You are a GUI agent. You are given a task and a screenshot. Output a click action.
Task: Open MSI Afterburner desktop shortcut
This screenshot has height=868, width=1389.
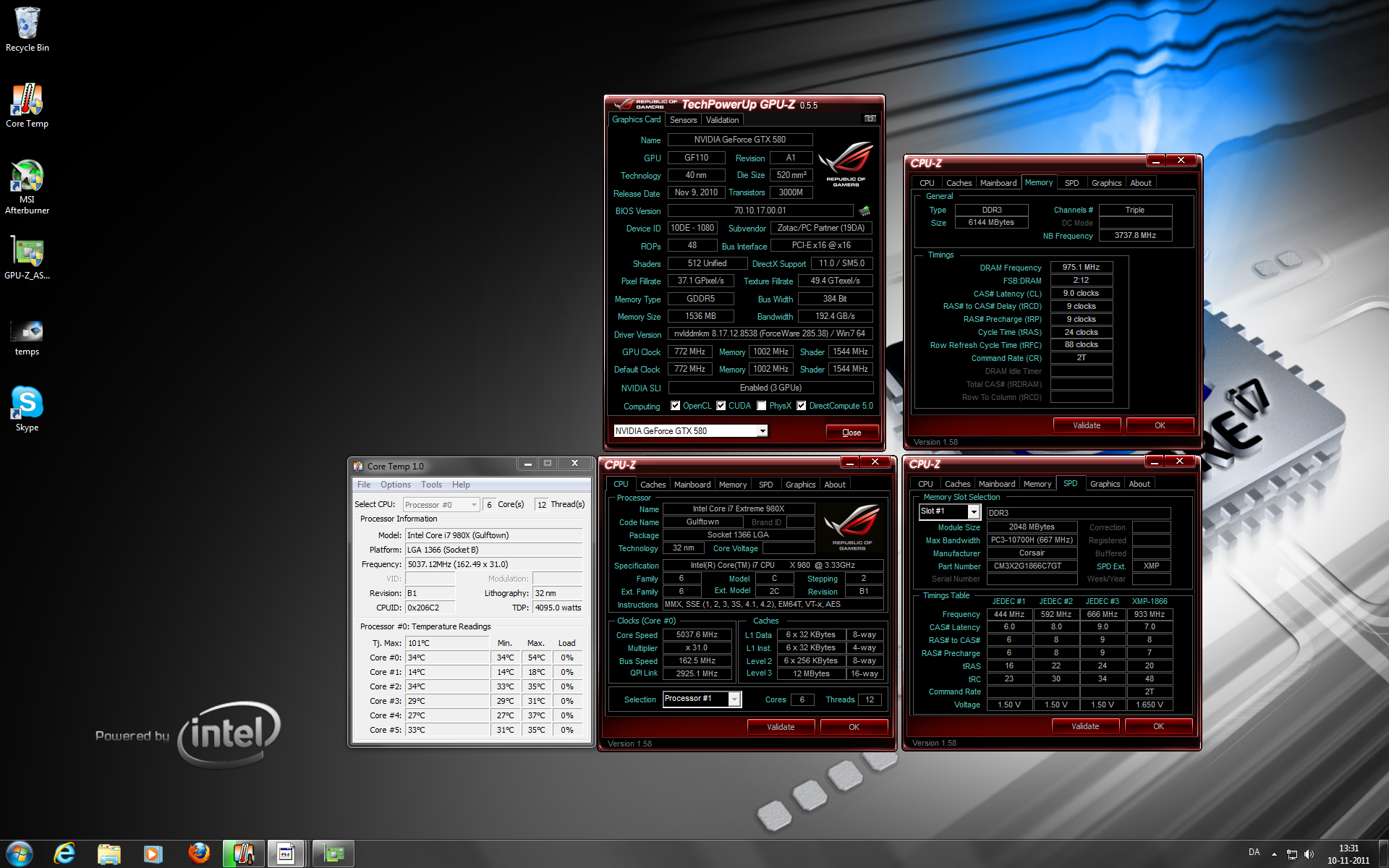[27, 187]
